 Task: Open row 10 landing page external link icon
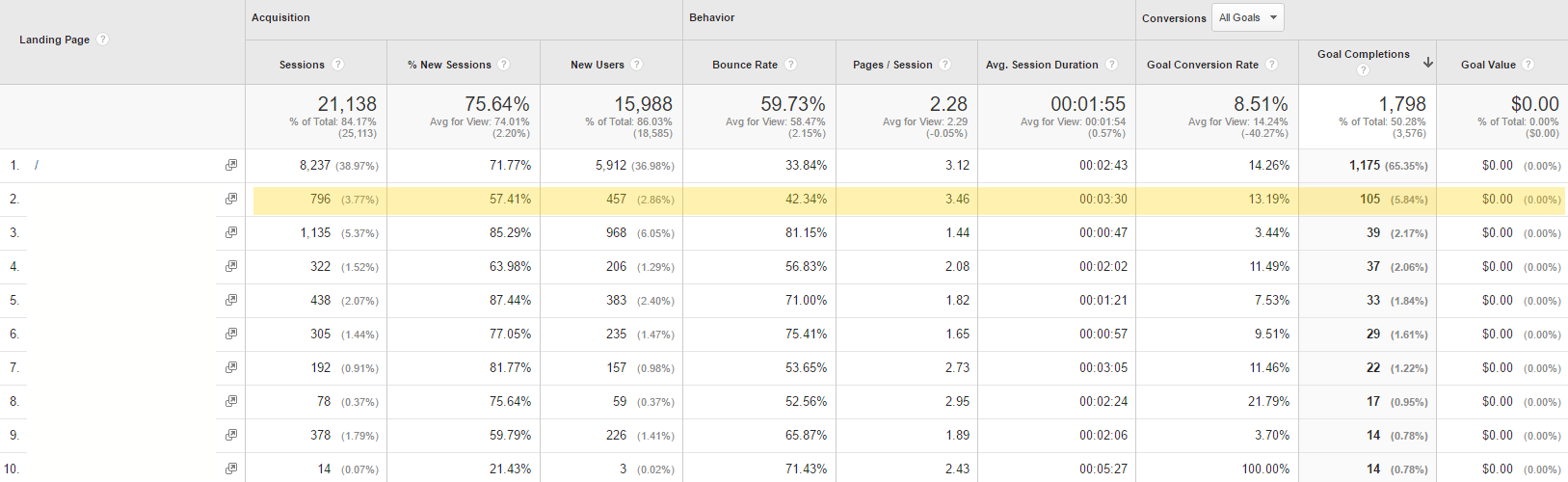coord(231,469)
